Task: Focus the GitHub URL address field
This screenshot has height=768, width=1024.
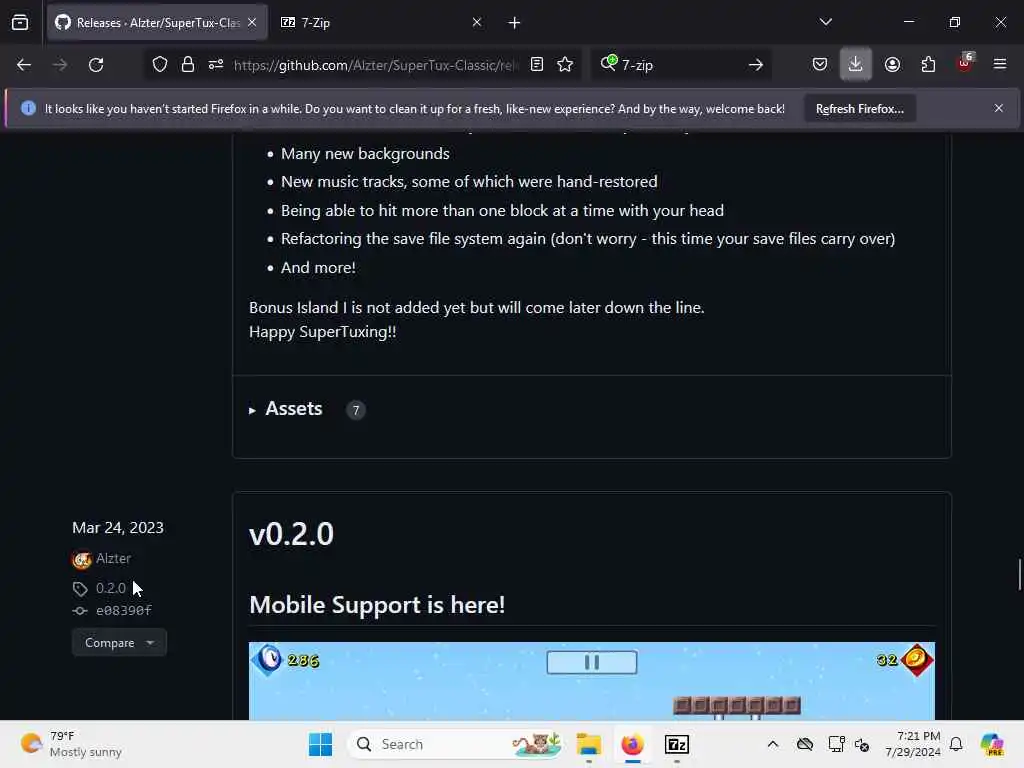Action: (376, 65)
